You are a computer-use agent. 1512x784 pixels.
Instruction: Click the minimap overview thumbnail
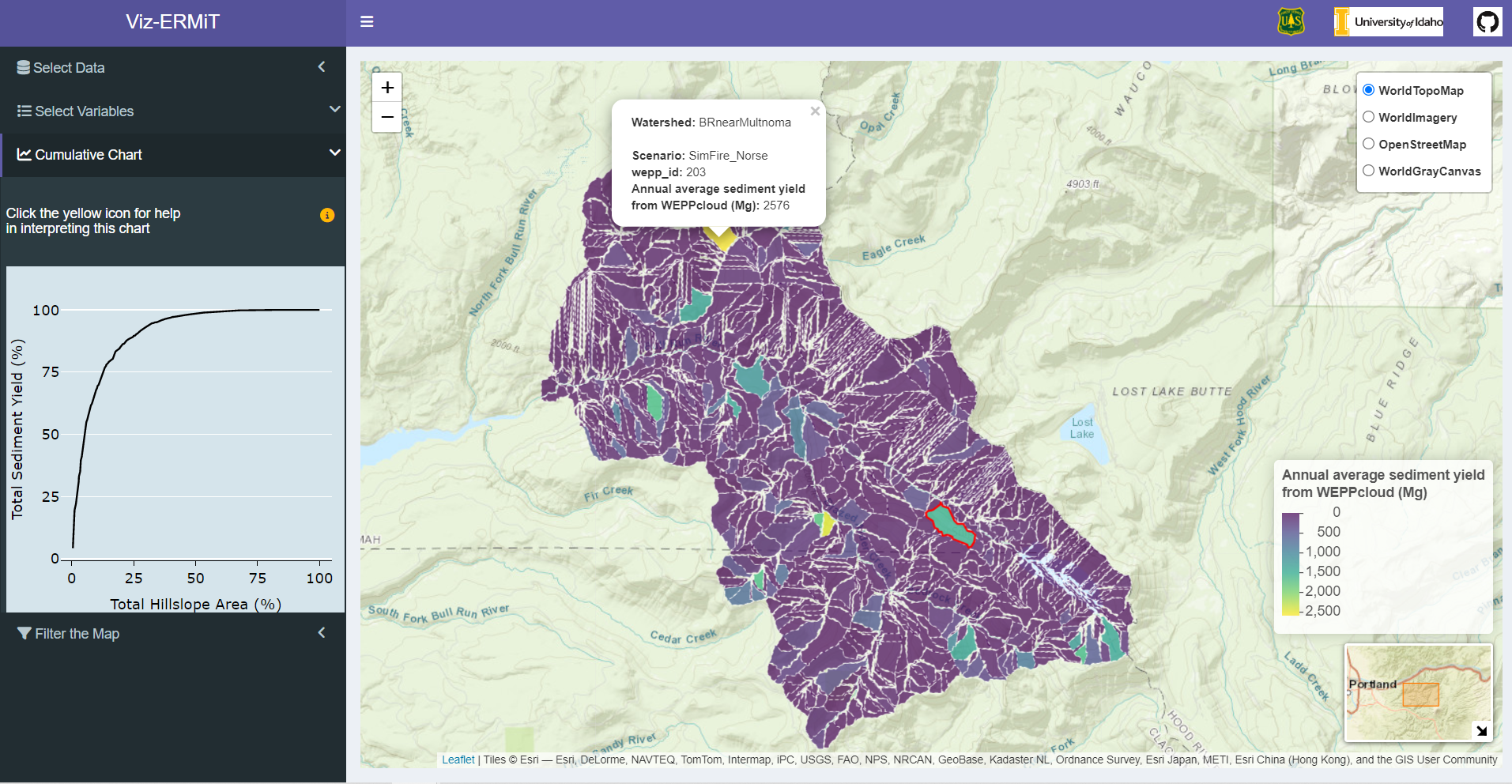click(x=1419, y=692)
